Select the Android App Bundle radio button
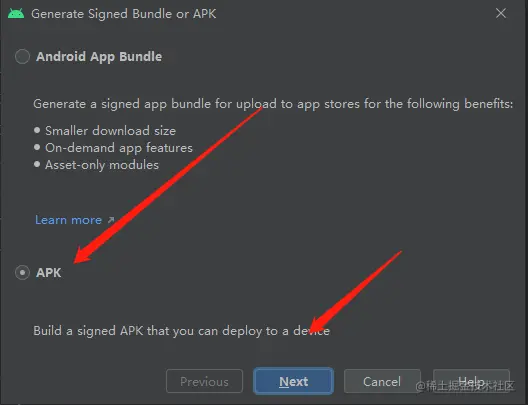The height and width of the screenshot is (405, 528). tap(23, 56)
